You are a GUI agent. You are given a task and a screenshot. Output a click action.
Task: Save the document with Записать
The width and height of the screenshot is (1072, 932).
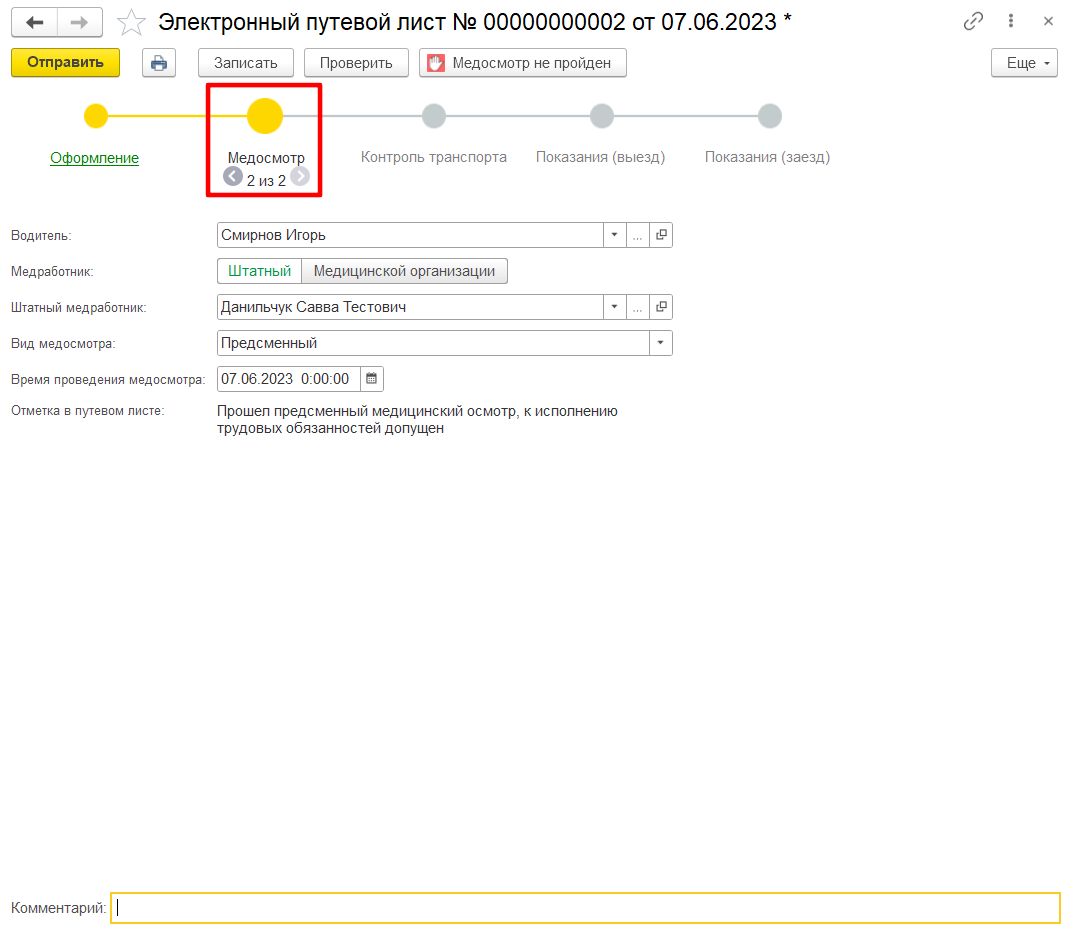pyautogui.click(x=245, y=63)
